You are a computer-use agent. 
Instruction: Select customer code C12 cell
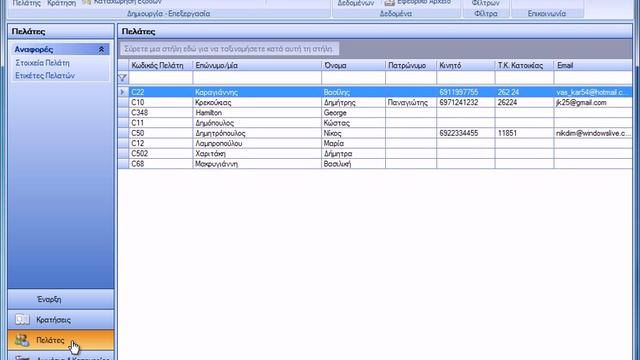pyautogui.click(x=160, y=143)
